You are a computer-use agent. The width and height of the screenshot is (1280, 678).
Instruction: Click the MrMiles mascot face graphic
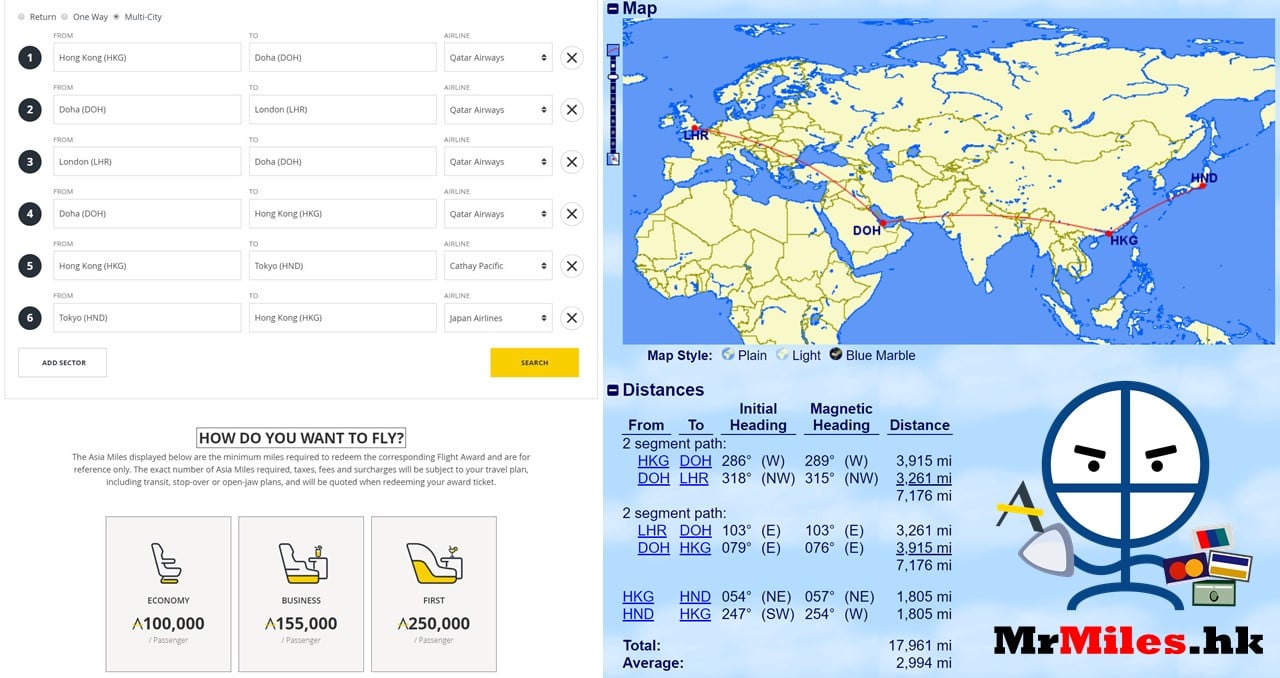coord(1125,462)
